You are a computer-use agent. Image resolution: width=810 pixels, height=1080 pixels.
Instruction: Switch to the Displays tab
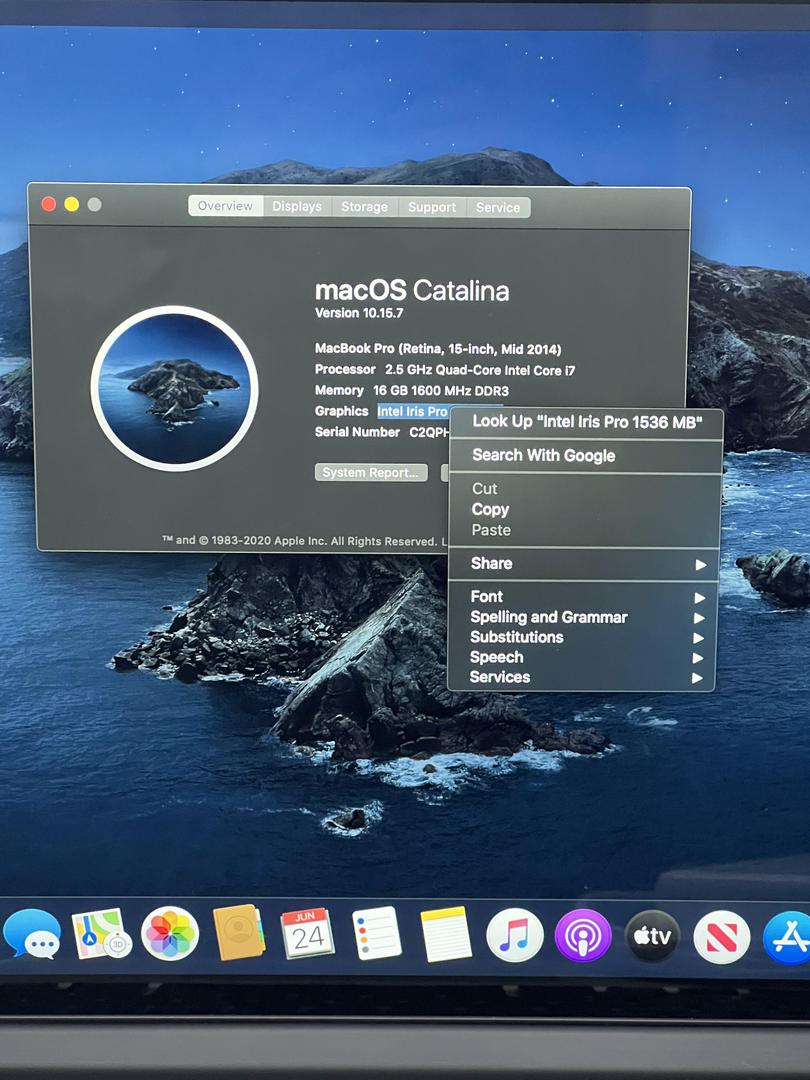[x=297, y=206]
